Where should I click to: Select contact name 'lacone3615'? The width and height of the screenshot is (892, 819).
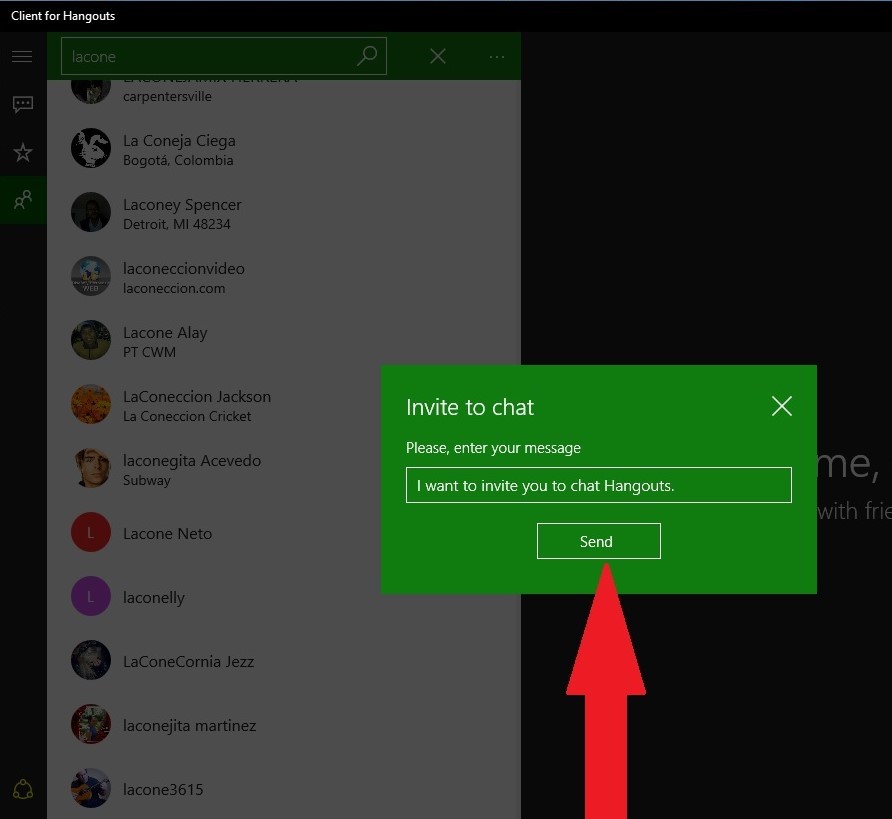click(163, 789)
